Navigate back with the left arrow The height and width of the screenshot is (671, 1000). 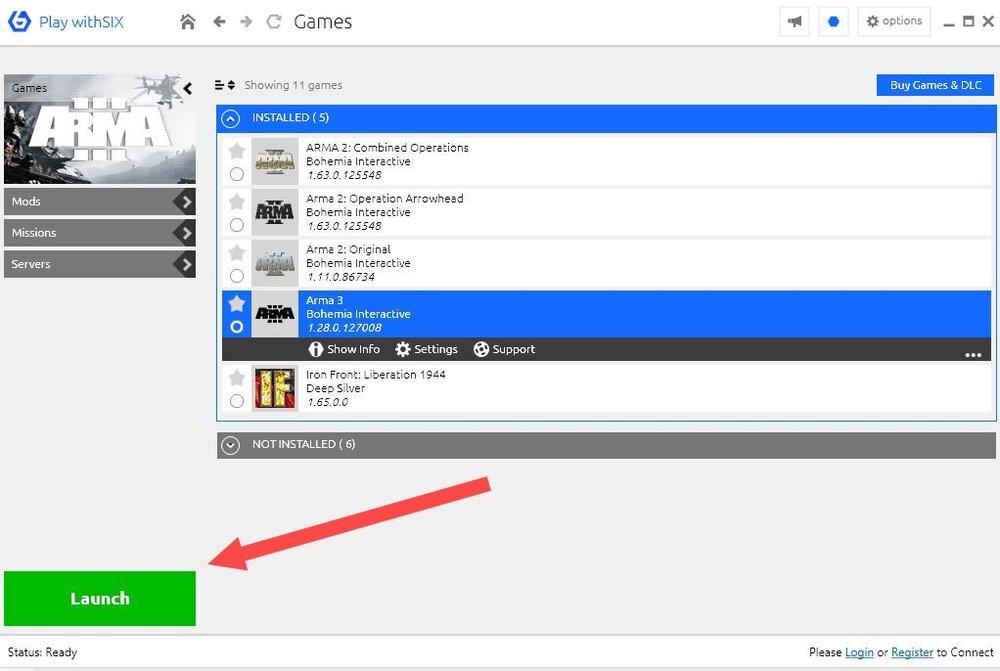click(x=219, y=22)
